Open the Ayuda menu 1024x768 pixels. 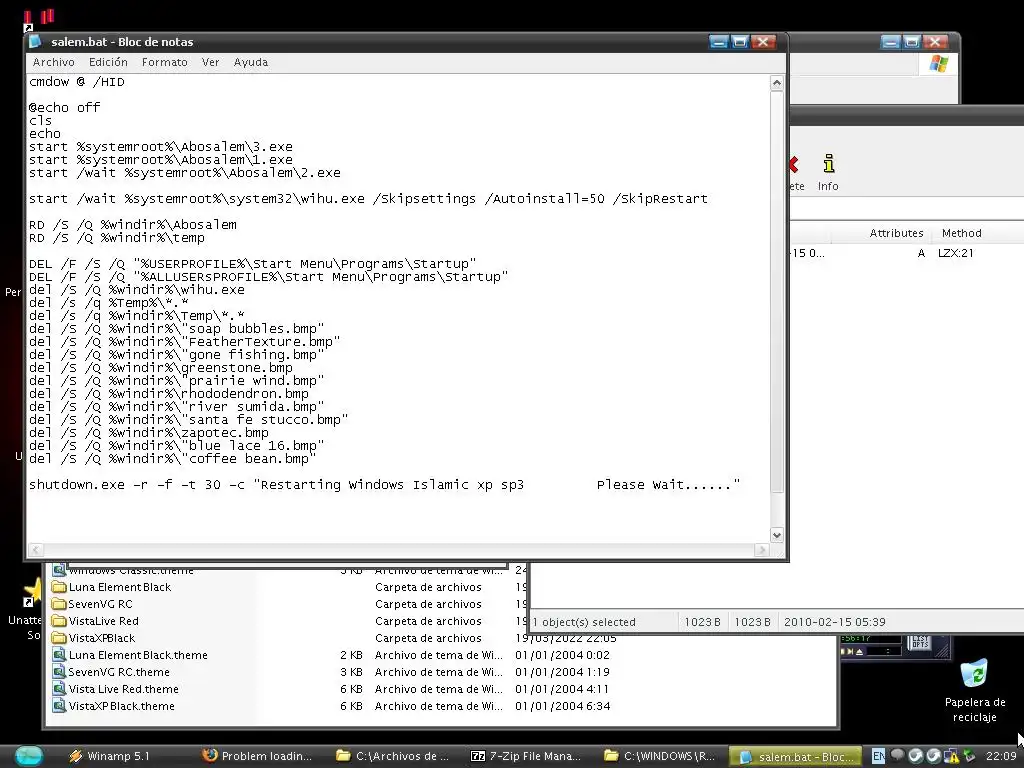point(251,62)
